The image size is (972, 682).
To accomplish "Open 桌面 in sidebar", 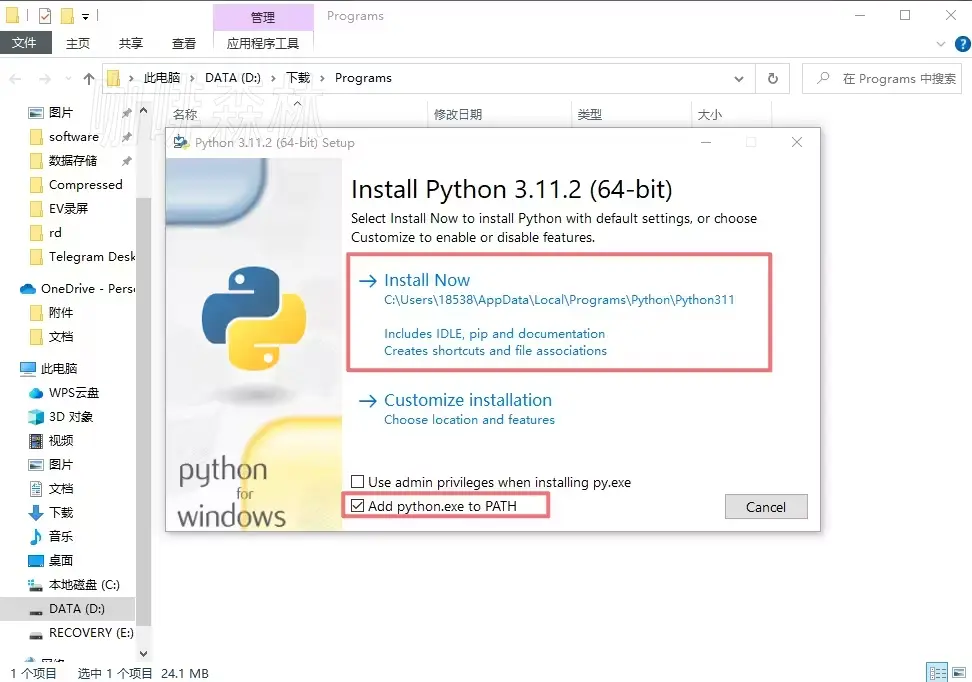I will tap(60, 560).
